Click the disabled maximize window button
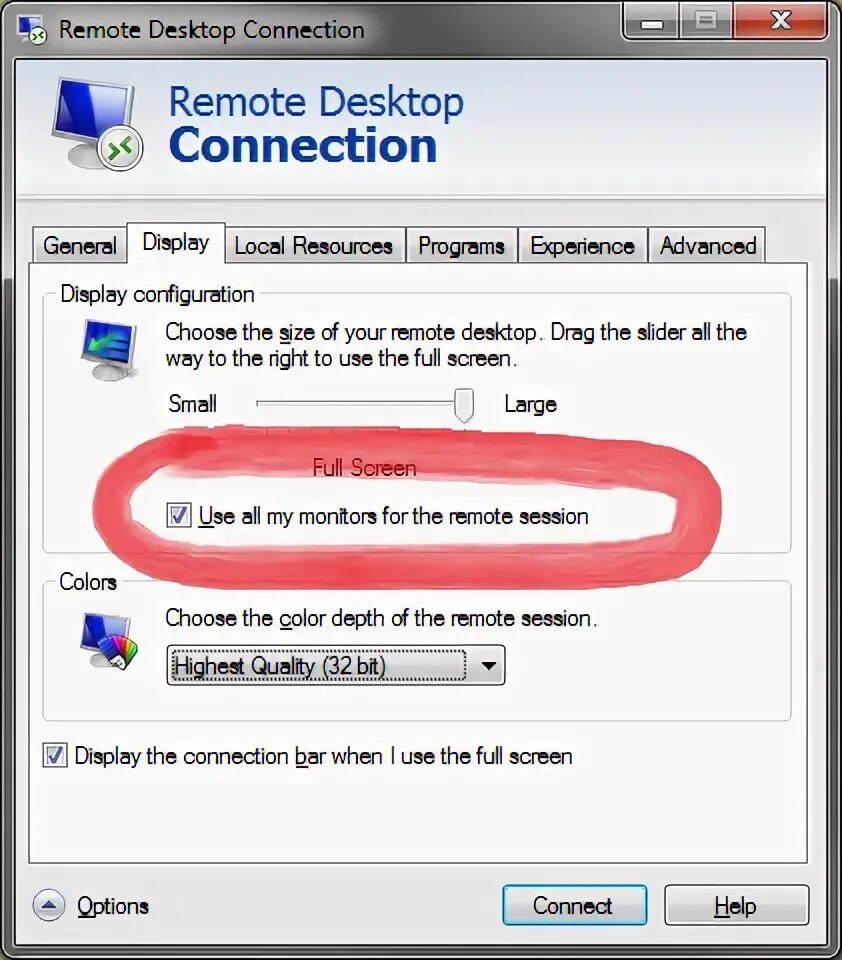The height and width of the screenshot is (960, 842). click(705, 22)
